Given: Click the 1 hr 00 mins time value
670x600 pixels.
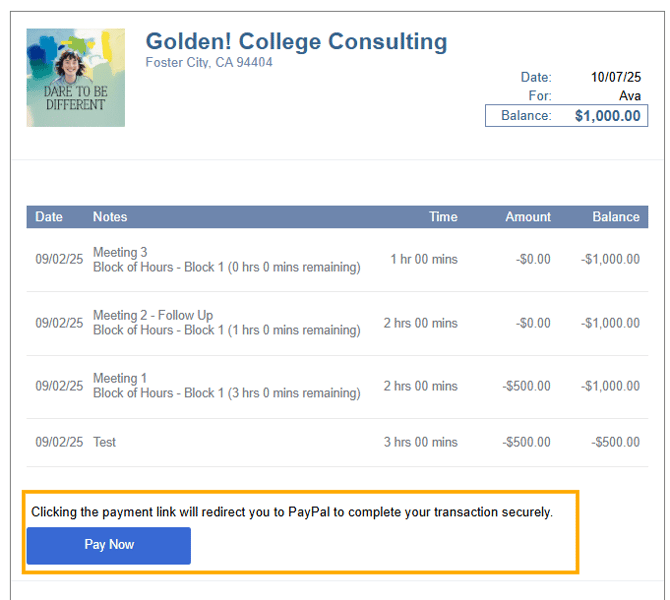Looking at the screenshot, I should (x=424, y=259).
